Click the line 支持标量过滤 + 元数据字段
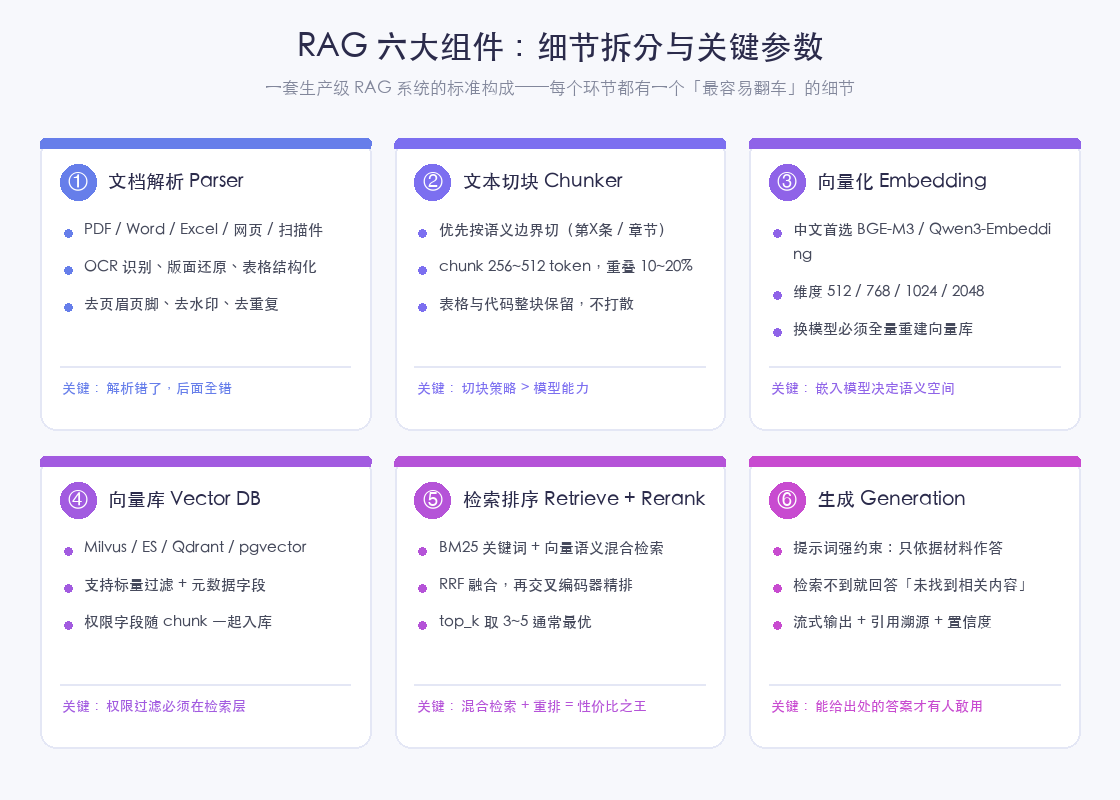Image resolution: width=1120 pixels, height=800 pixels. tap(175, 584)
